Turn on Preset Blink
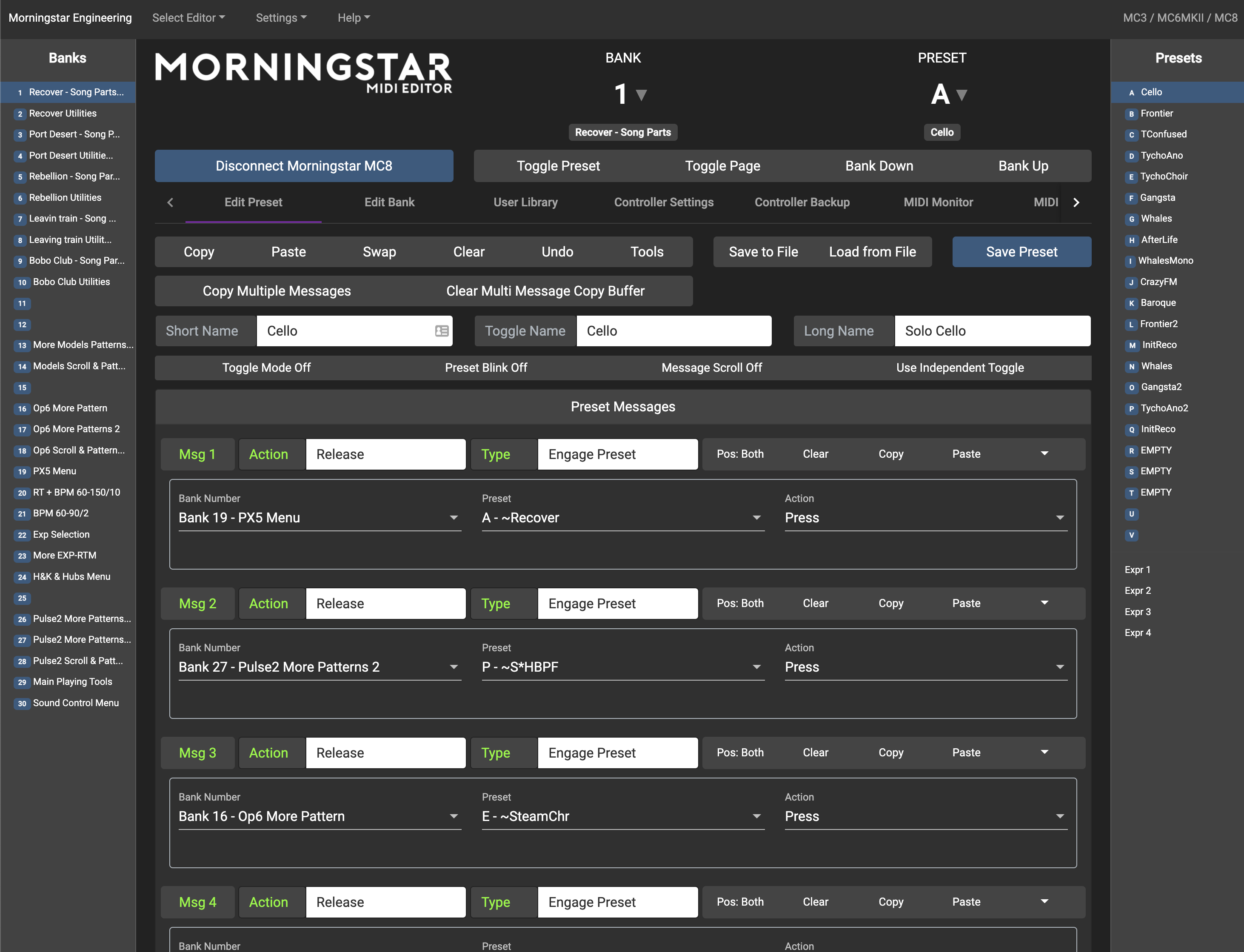 (x=486, y=368)
